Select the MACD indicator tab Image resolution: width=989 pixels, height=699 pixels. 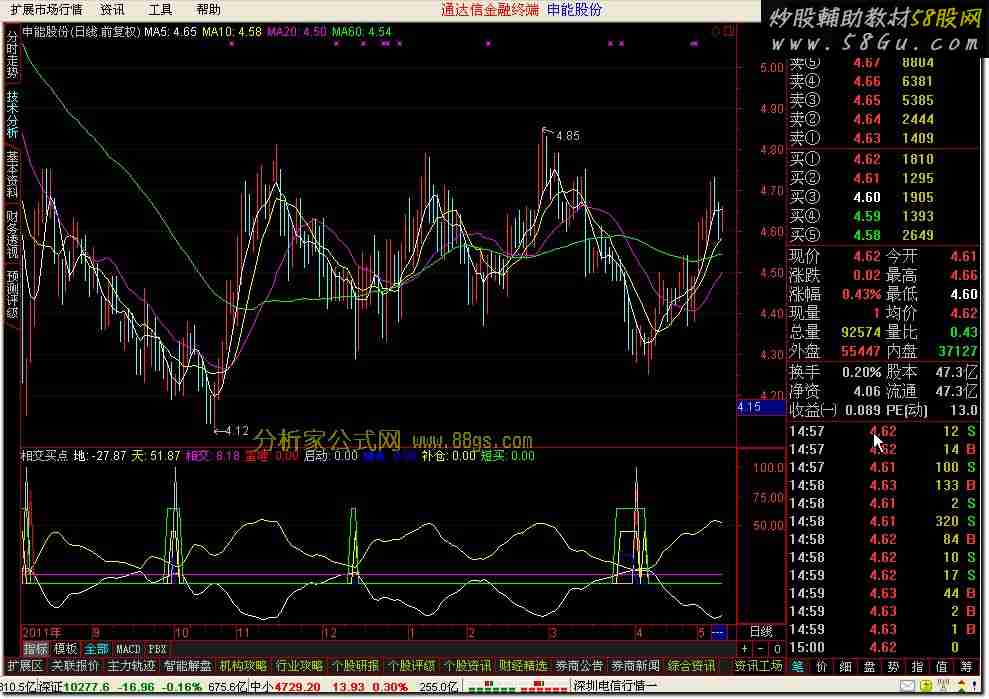coord(128,649)
